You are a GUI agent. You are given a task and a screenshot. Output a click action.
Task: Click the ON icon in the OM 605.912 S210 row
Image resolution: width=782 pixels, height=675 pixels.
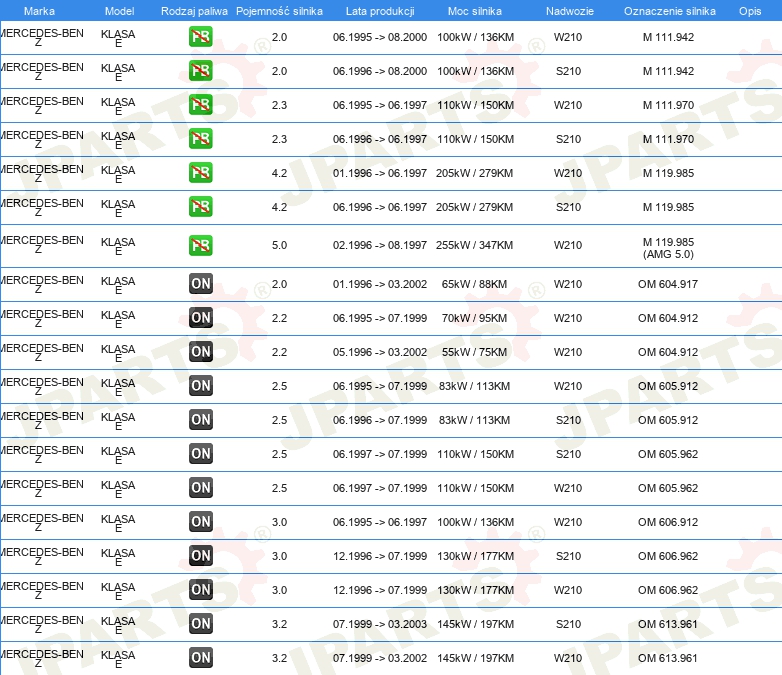point(200,420)
